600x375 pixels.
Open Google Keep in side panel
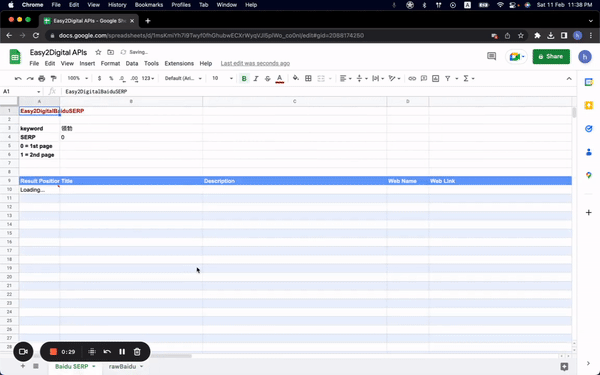click(589, 105)
